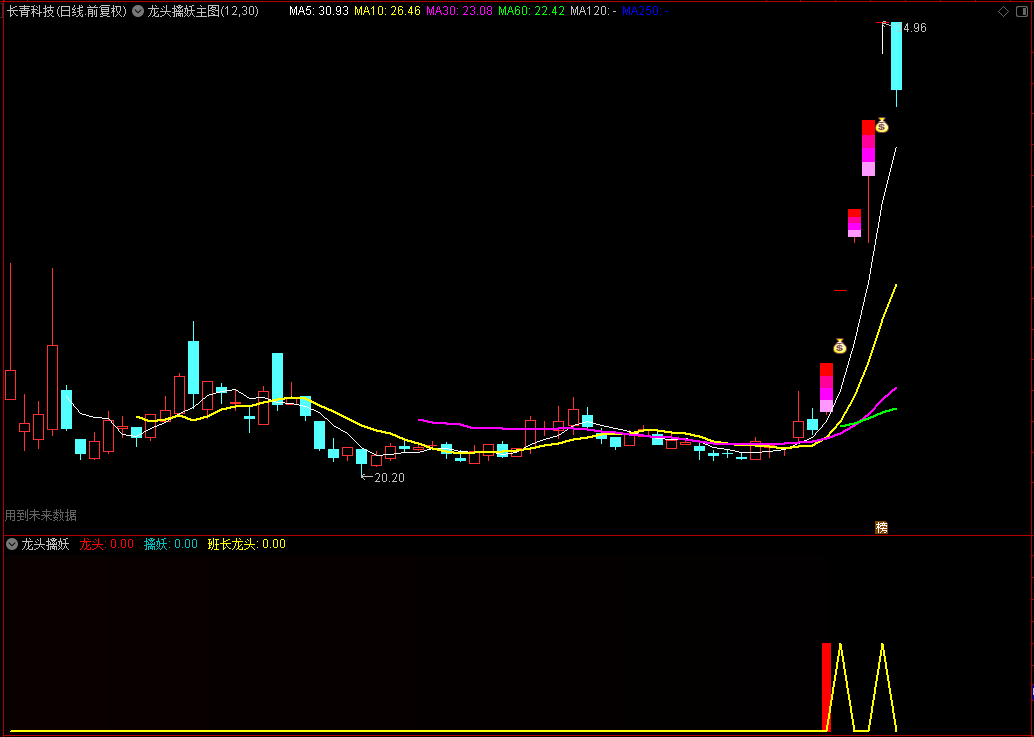1034x737 pixels.
Task: Click the 擒妖: 0.00 value label
Action: click(171, 544)
